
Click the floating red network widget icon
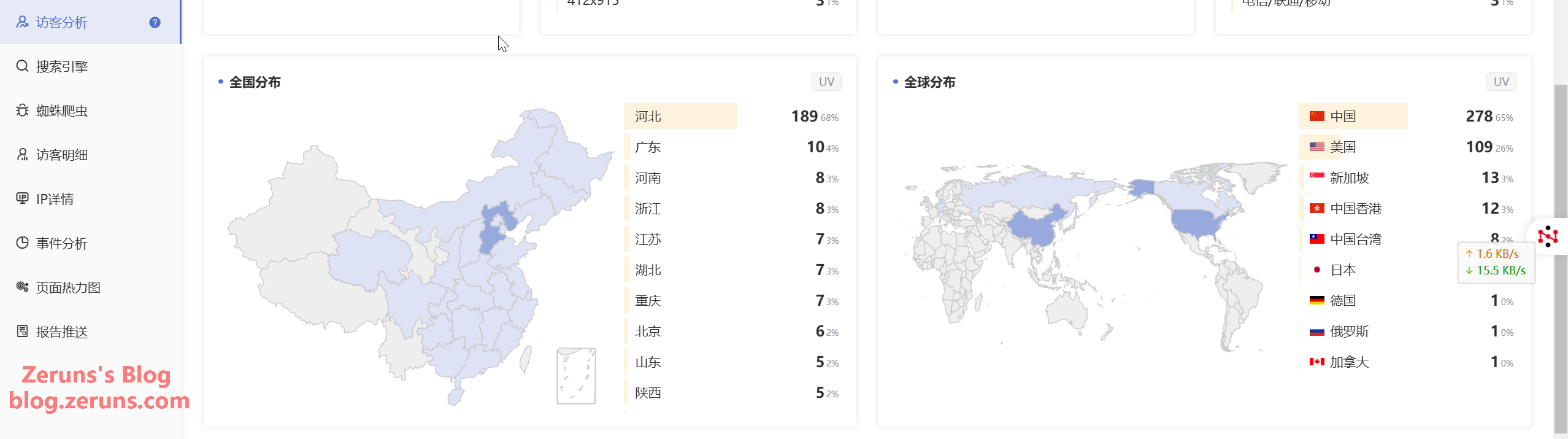1548,236
